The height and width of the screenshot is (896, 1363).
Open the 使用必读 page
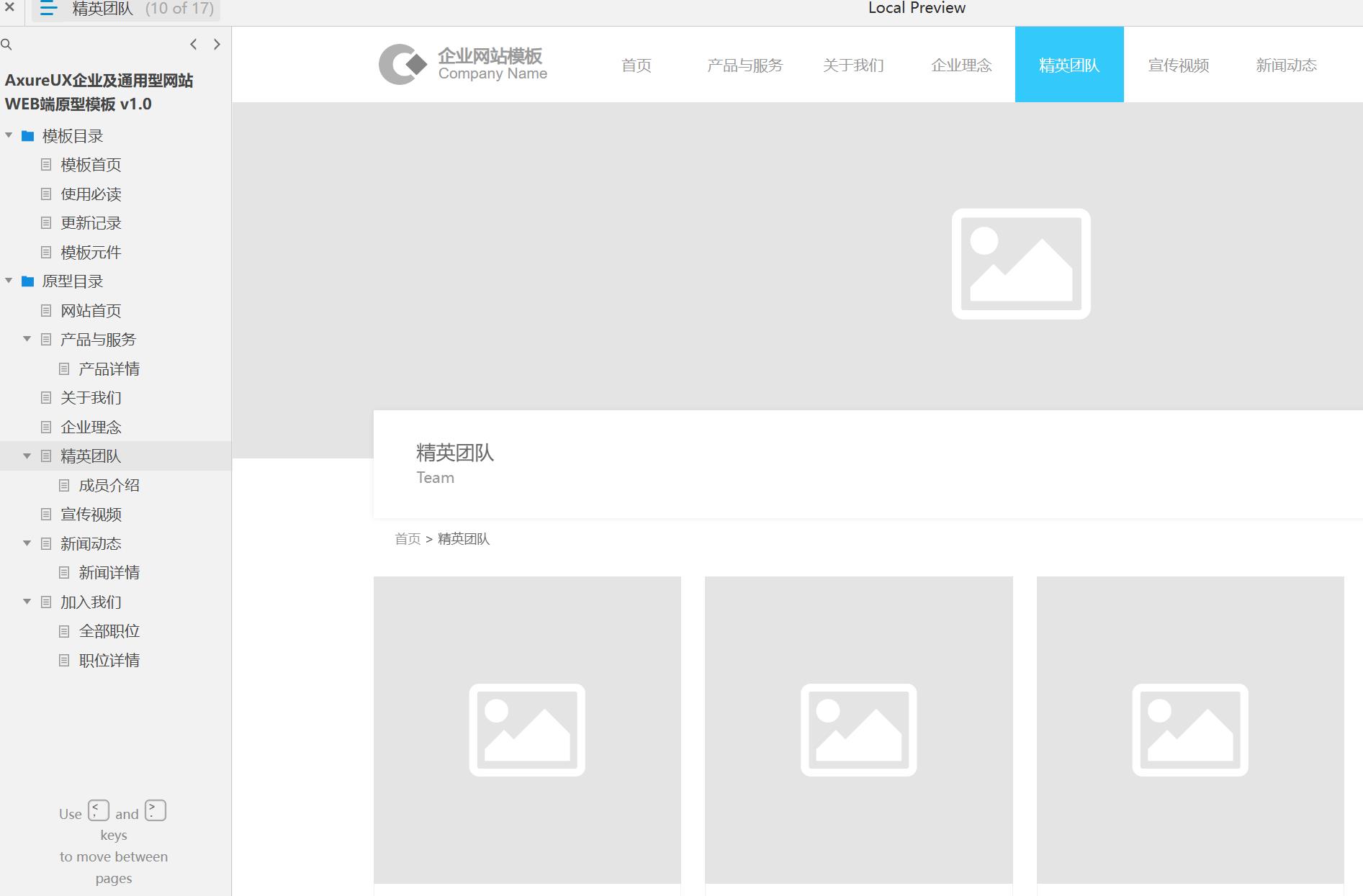pyautogui.click(x=91, y=194)
